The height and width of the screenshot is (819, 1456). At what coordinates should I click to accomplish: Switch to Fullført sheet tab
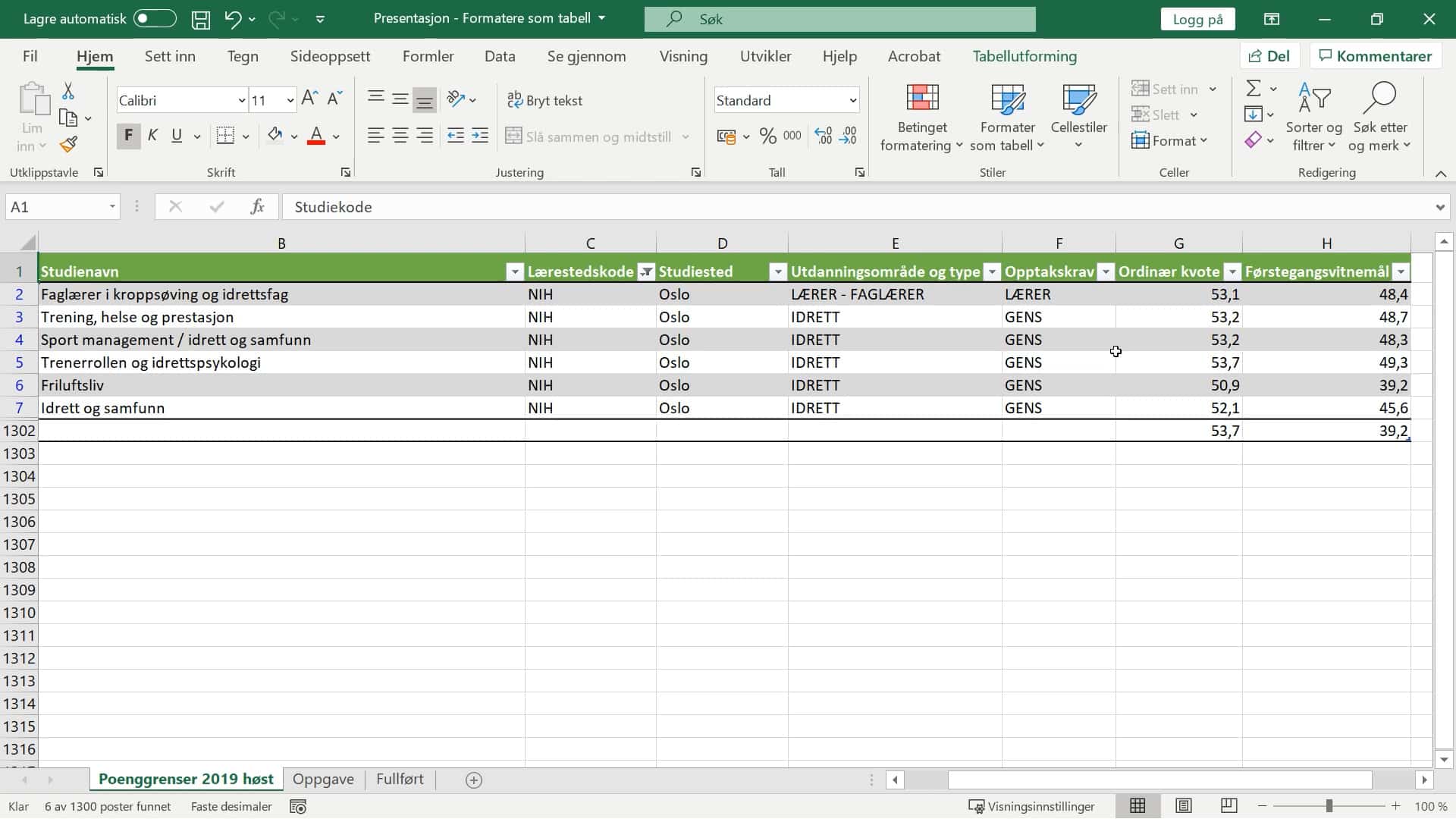click(x=400, y=779)
